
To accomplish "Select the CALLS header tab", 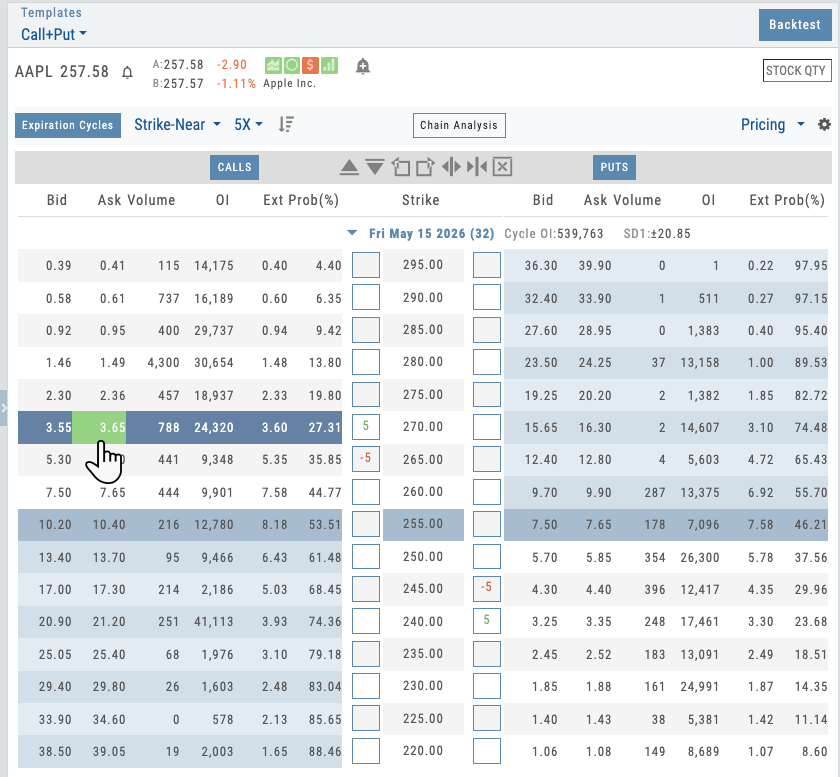I will [234, 167].
